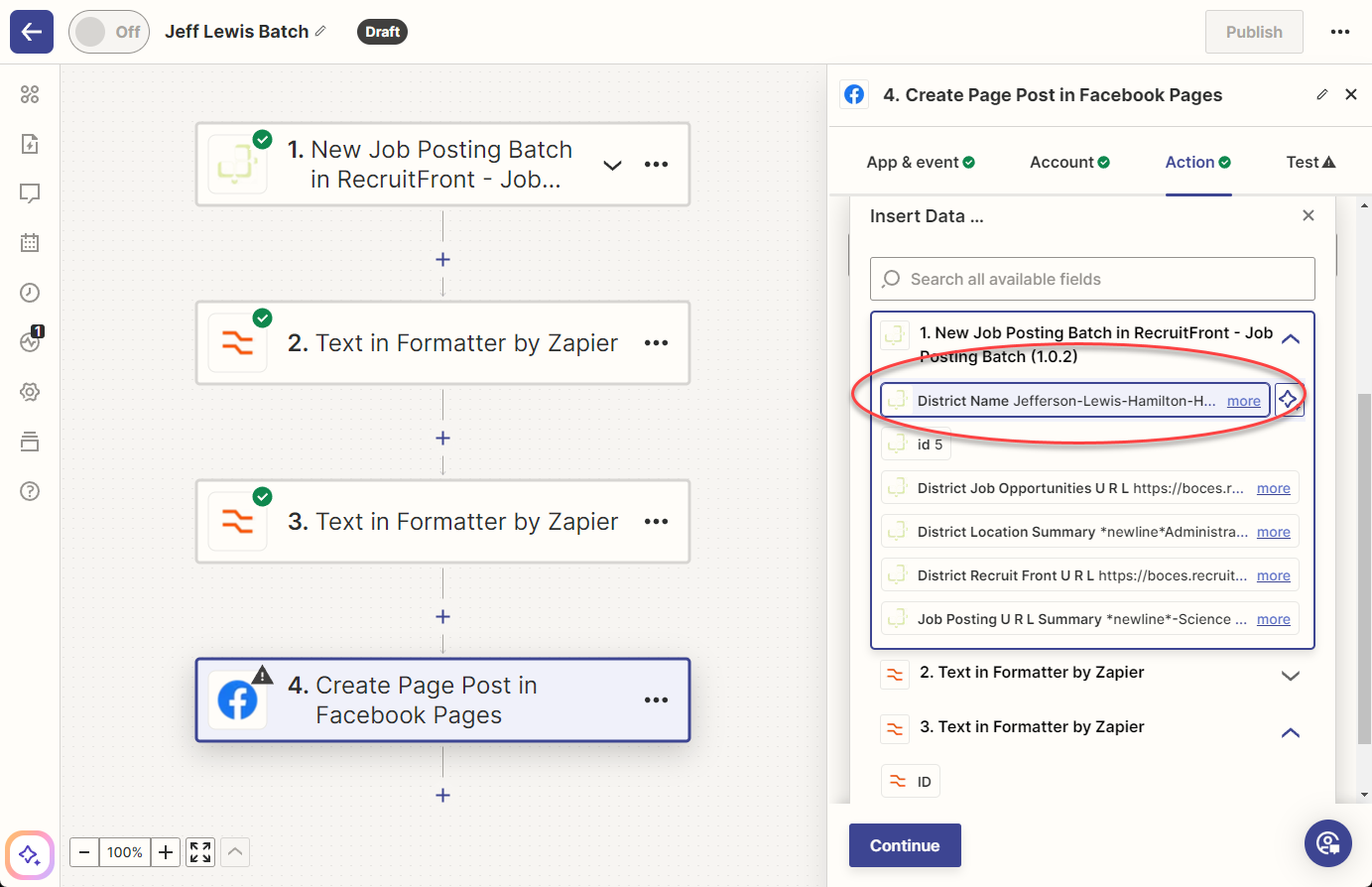Click the Facebook icon in step 4

[237, 700]
